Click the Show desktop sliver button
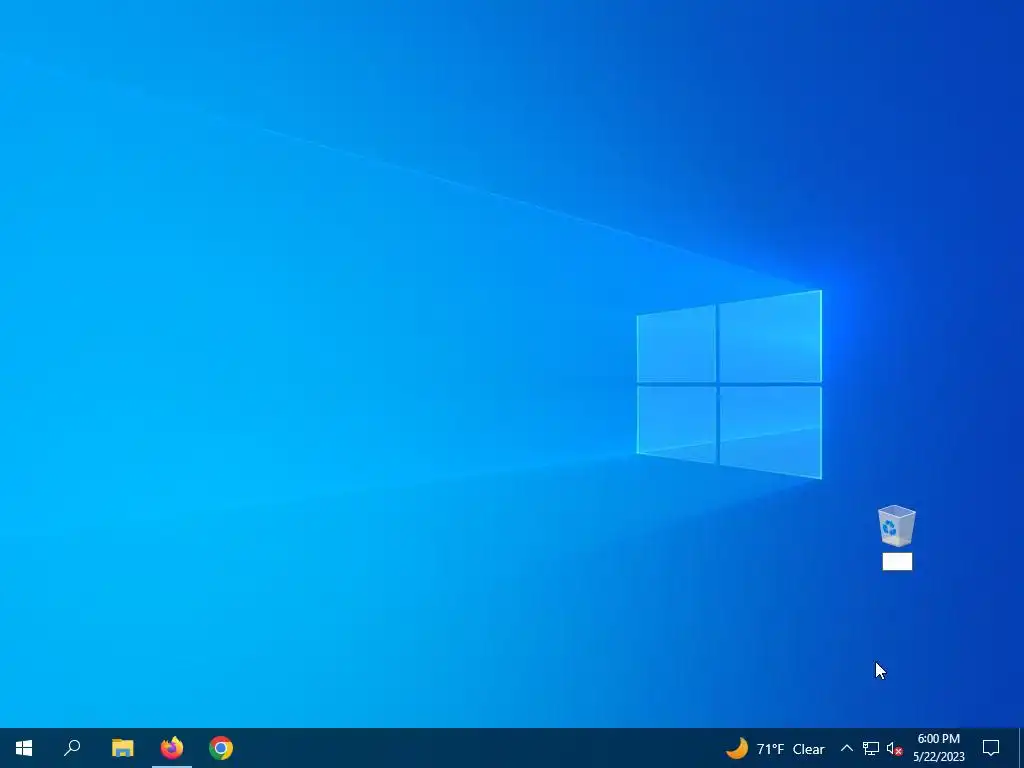1024x768 pixels. click(1021, 748)
